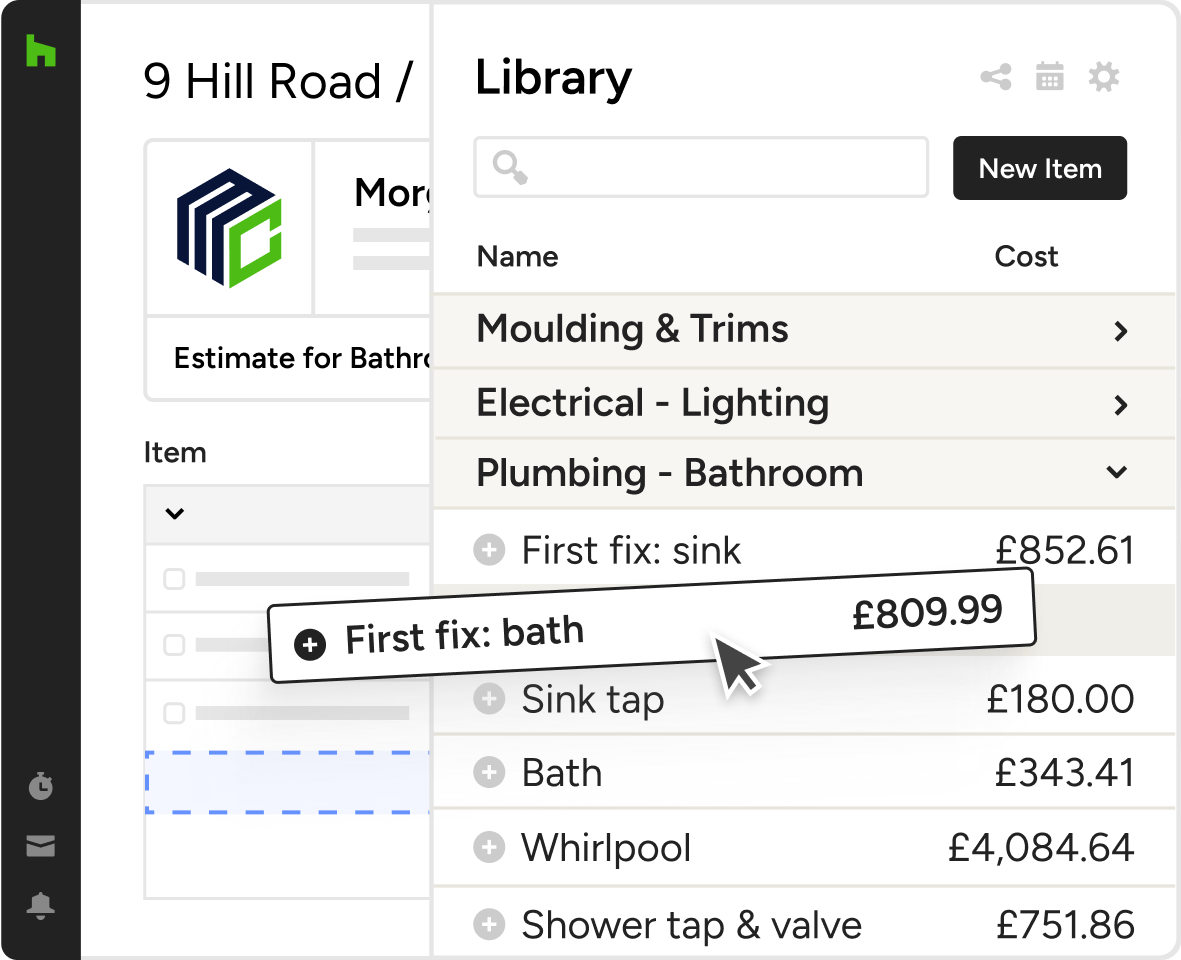Image resolution: width=1181 pixels, height=960 pixels.
Task: Open Library settings gear
Action: point(1104,77)
